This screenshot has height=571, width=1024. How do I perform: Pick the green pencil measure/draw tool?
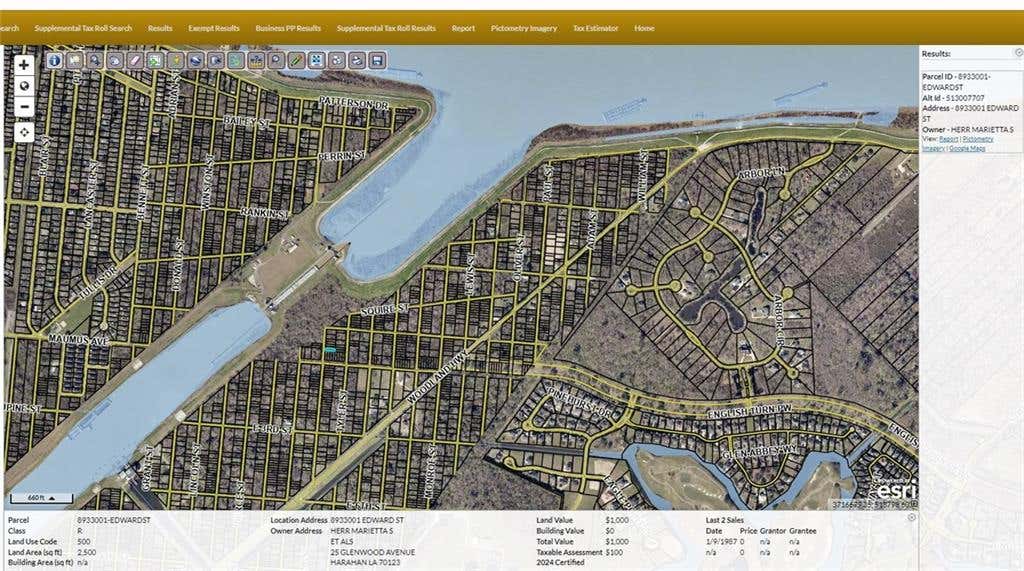pos(296,60)
